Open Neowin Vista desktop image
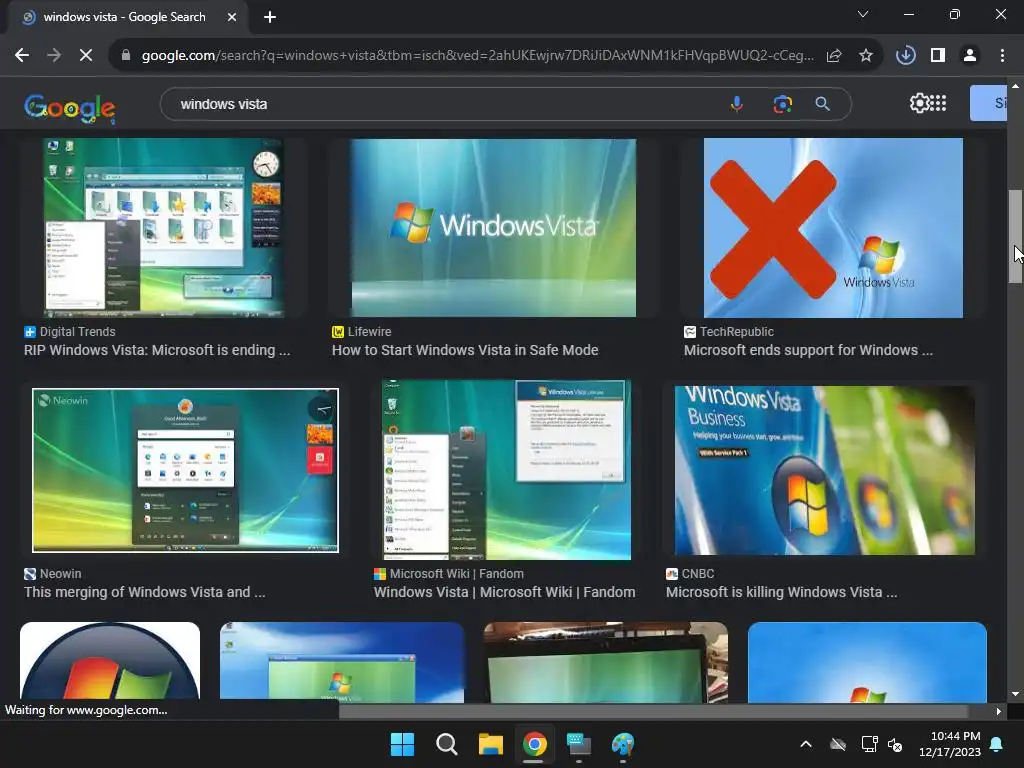Viewport: 1024px width, 768px height. click(x=185, y=470)
